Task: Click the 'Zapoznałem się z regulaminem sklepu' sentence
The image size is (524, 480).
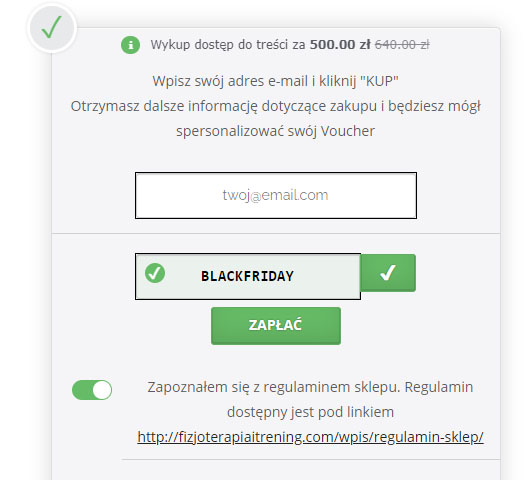Action: 274,388
